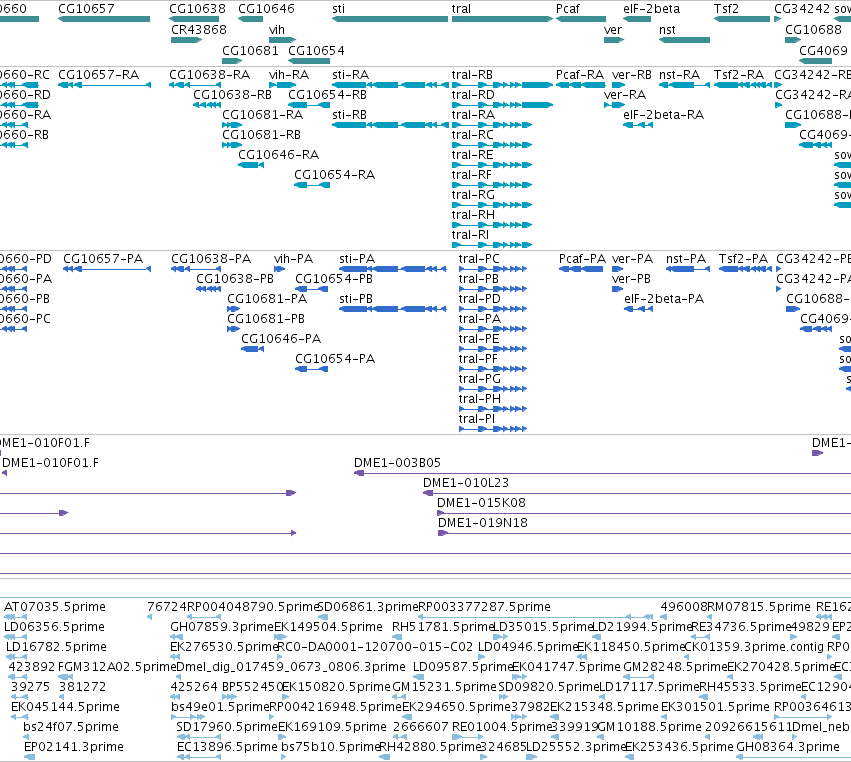
Task: Select the EK301501.5prime EST label
Action: coord(715,707)
